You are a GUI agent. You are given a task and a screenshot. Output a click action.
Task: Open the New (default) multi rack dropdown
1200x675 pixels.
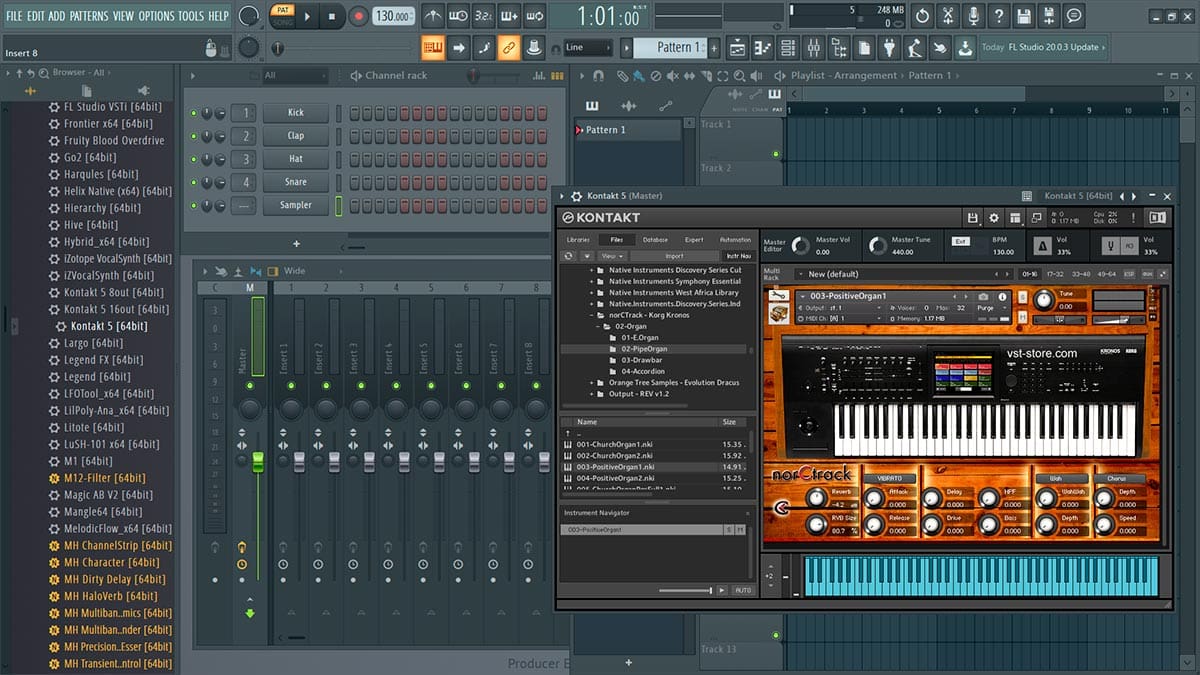point(905,273)
